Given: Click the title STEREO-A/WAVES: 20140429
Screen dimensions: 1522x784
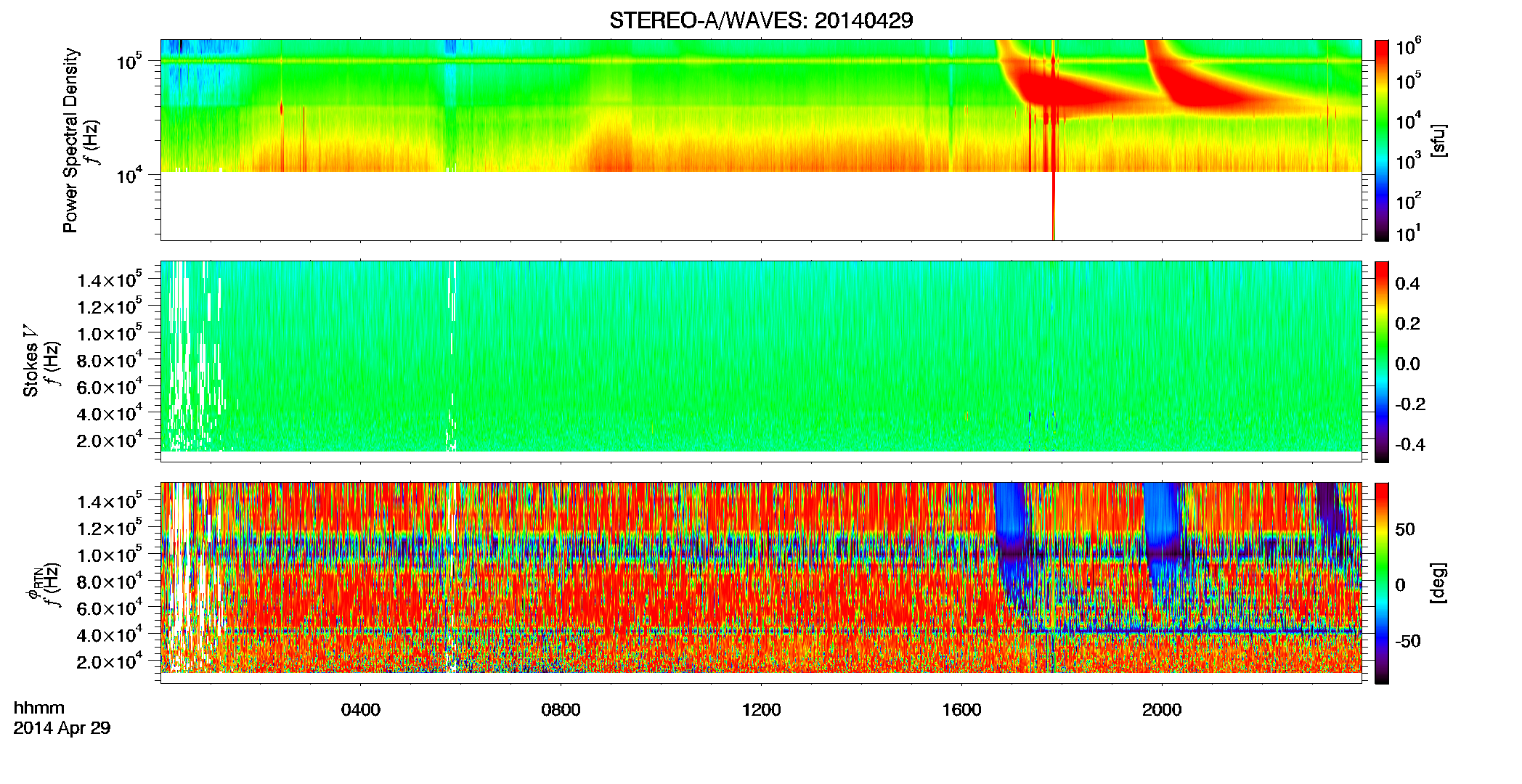Looking at the screenshot, I should [x=761, y=20].
